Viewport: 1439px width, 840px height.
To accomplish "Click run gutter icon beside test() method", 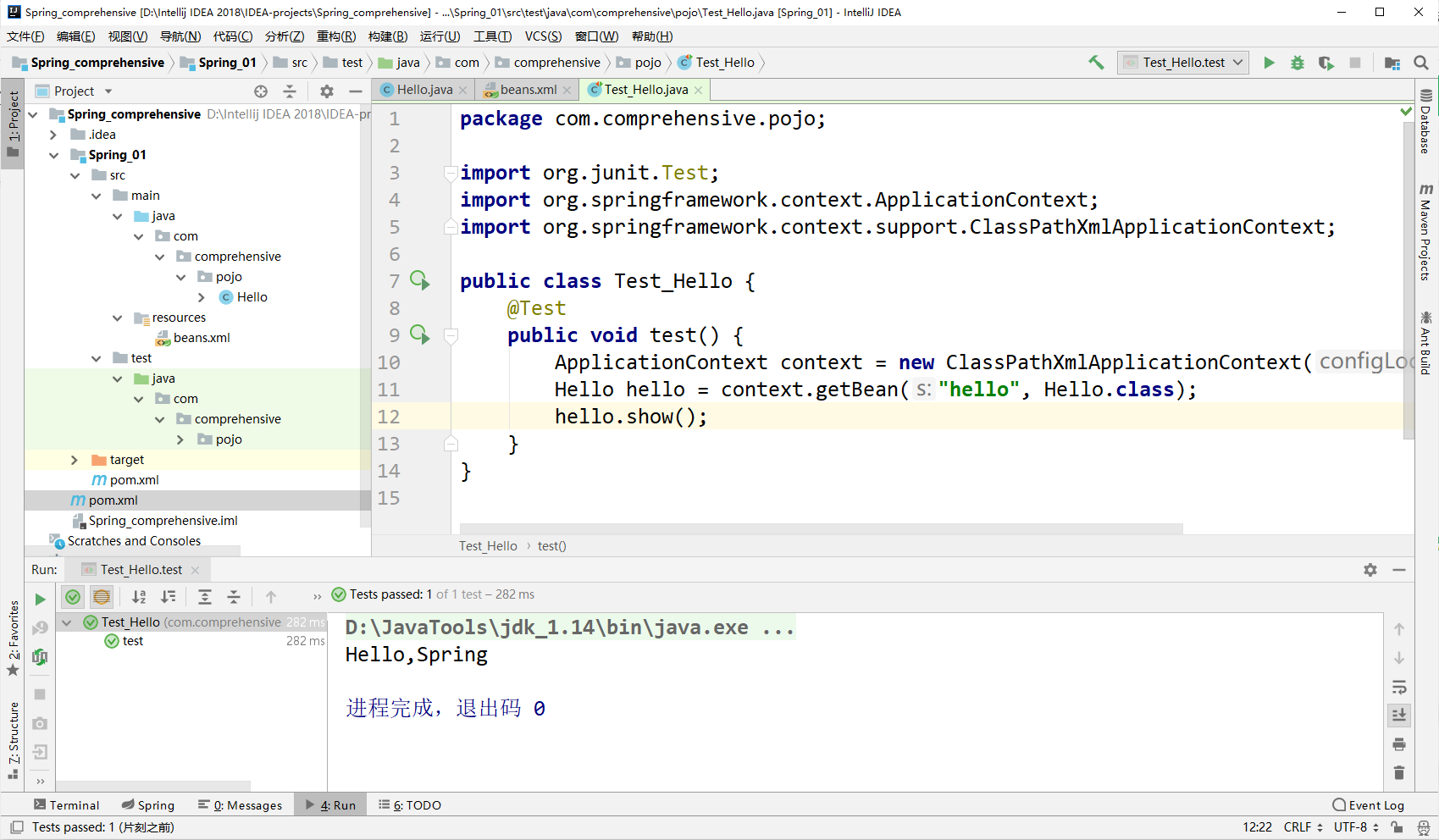I will coord(419,334).
